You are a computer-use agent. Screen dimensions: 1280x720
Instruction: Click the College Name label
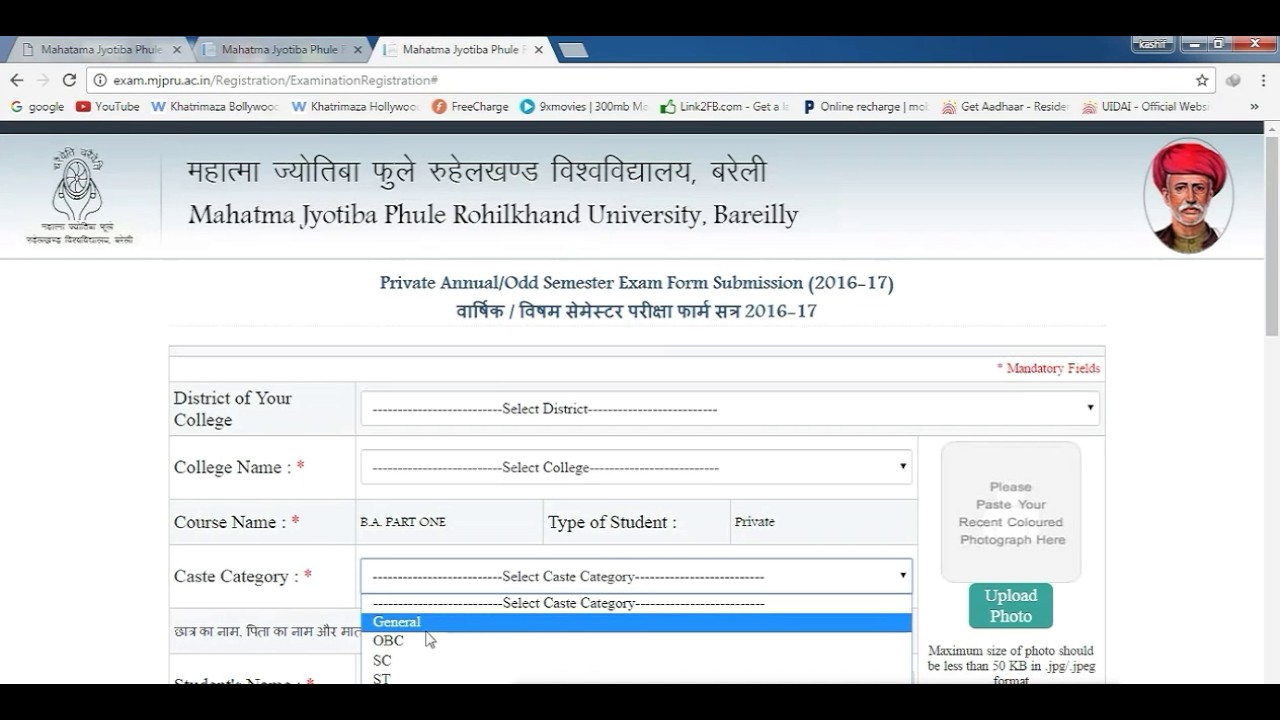tap(239, 467)
